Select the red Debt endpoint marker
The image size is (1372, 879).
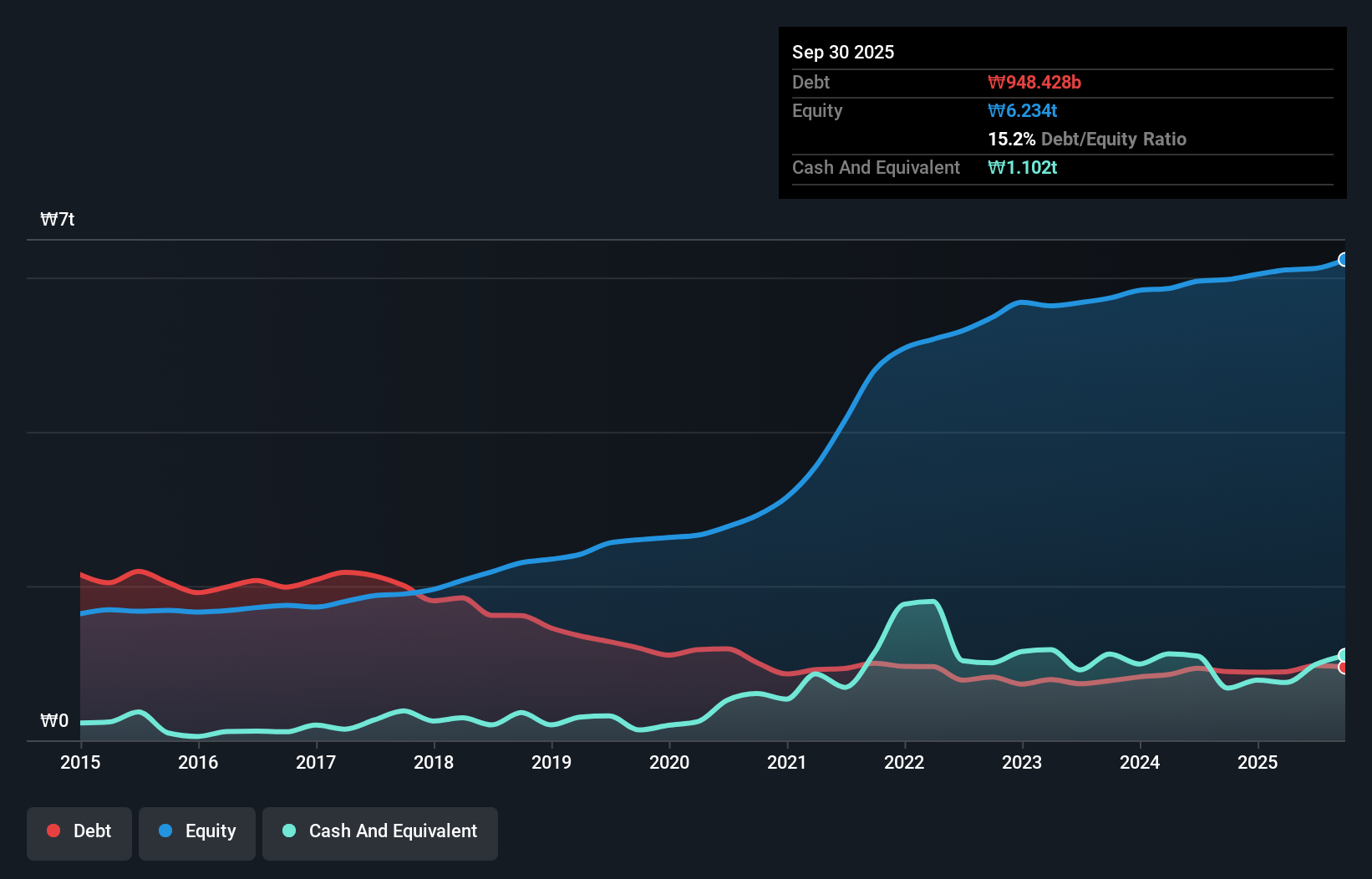pyautogui.click(x=1342, y=669)
